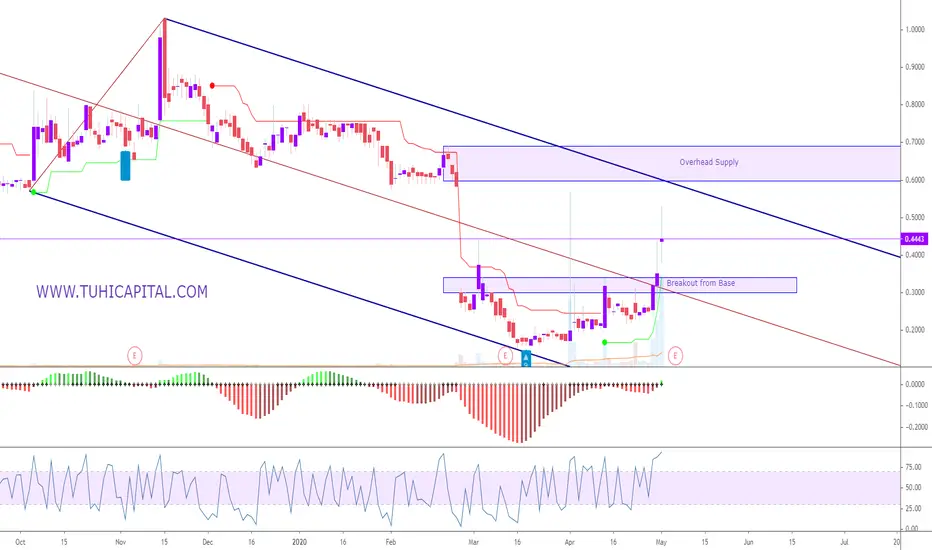Click the Feb label on the time axis

(x=391, y=542)
